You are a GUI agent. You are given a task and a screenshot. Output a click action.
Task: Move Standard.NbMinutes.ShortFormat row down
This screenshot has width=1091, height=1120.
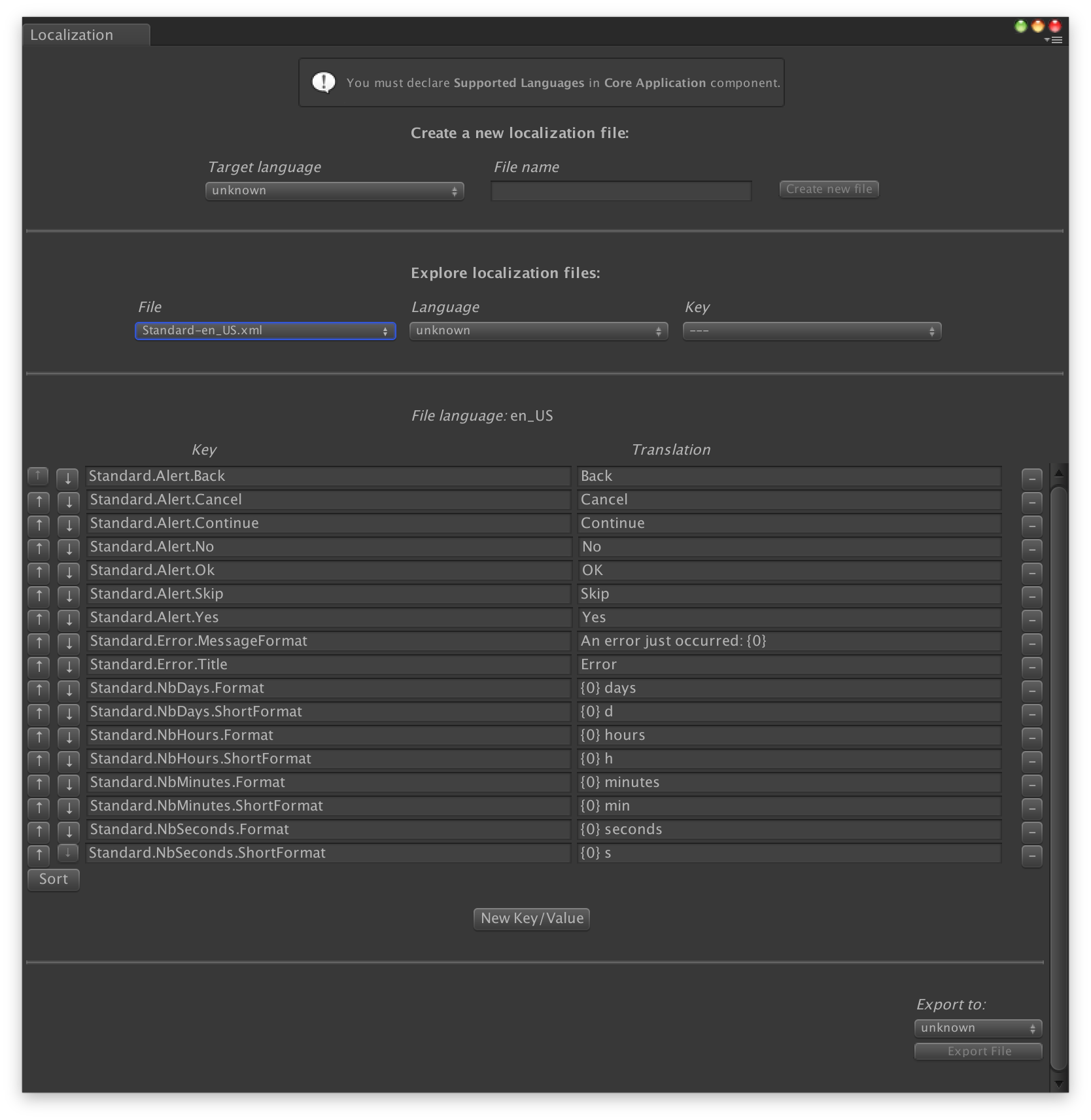click(68, 807)
